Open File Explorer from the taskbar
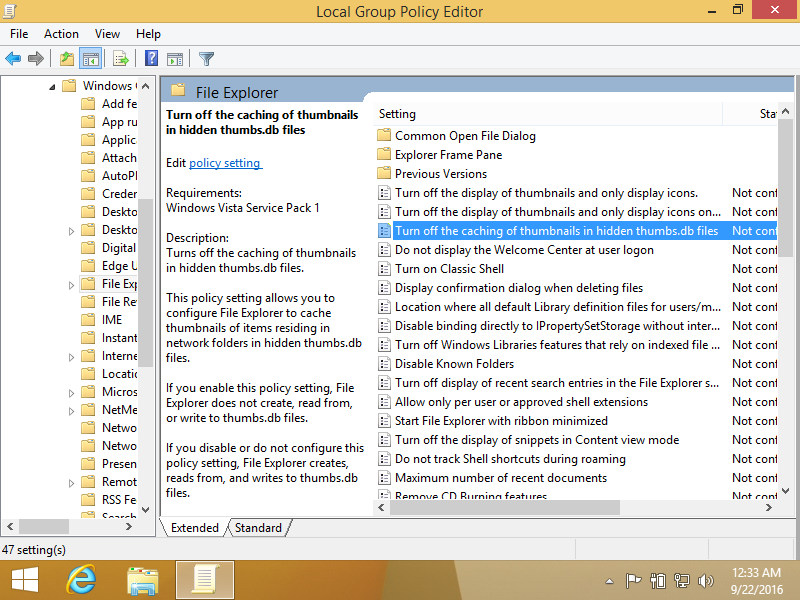 pos(143,581)
